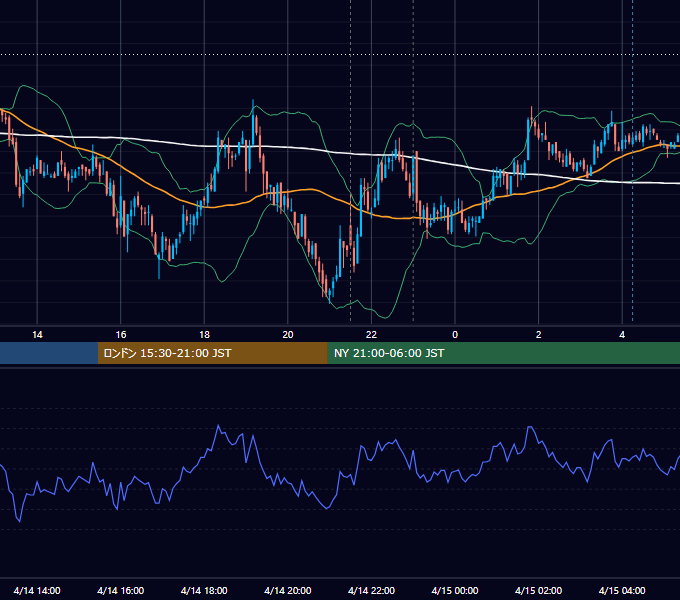Click the '2' hour label on price chart axis
The width and height of the screenshot is (680, 600).
tap(539, 335)
